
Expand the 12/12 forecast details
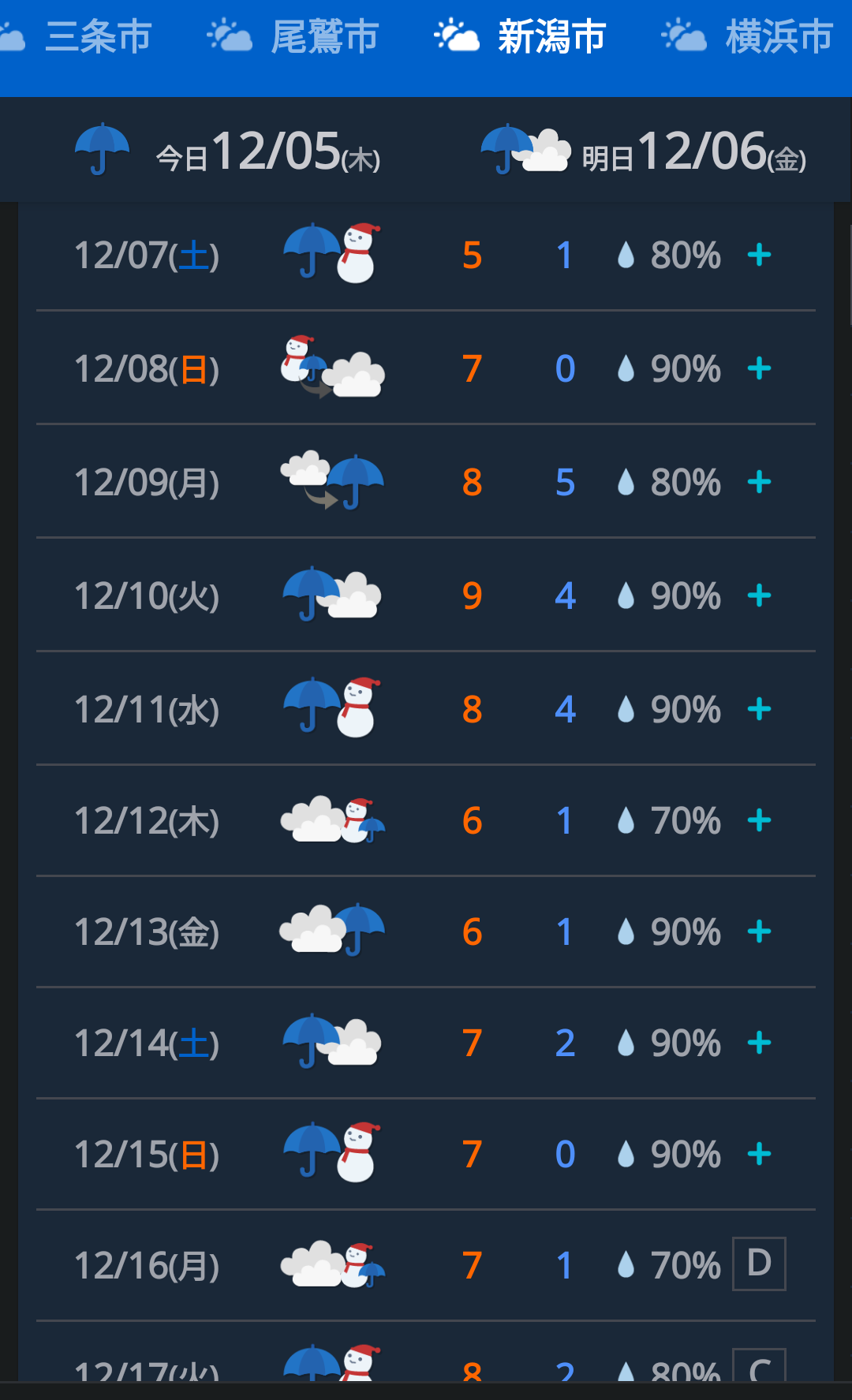coord(759,820)
